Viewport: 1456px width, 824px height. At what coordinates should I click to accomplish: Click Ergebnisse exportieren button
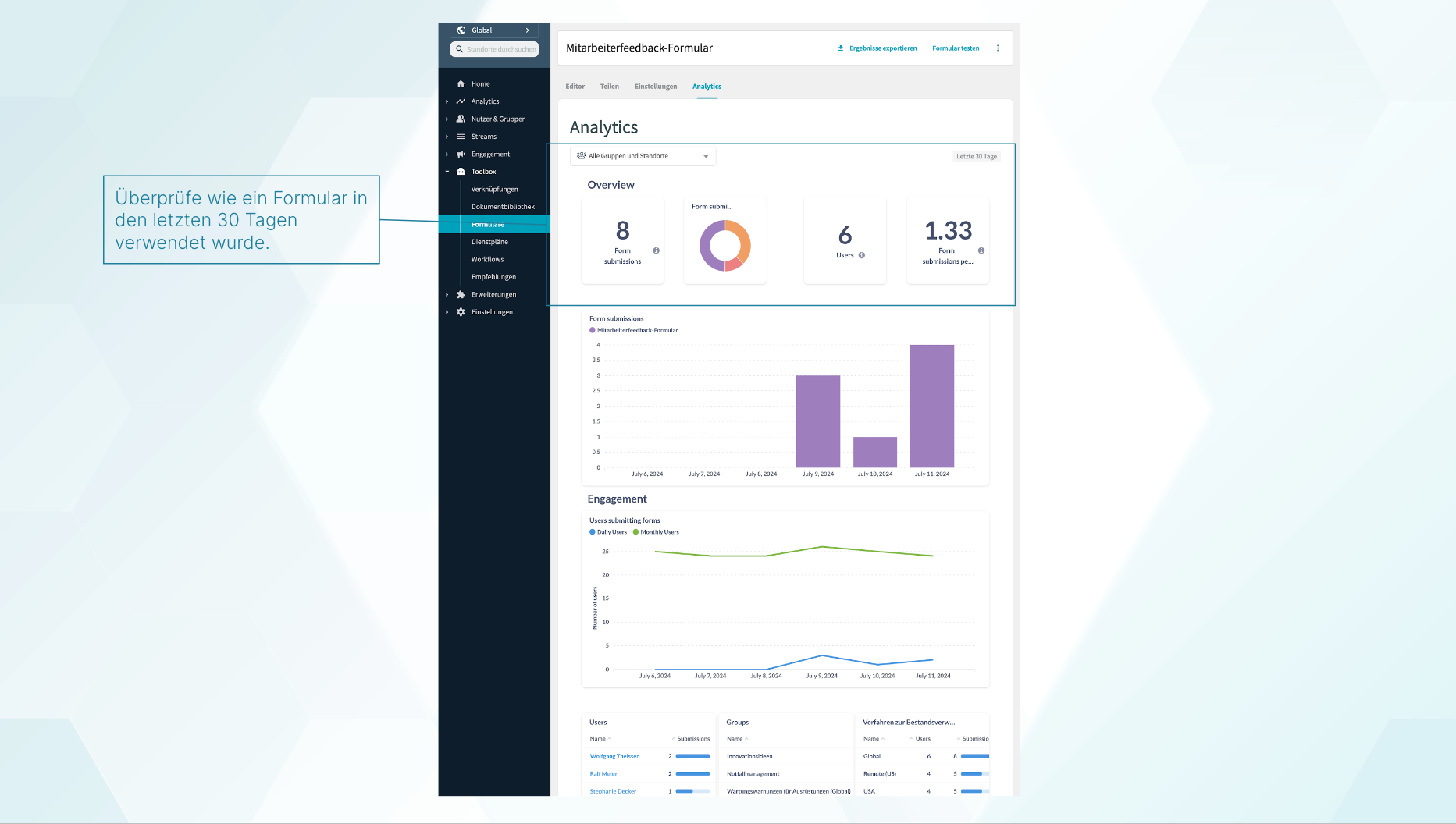pos(877,48)
